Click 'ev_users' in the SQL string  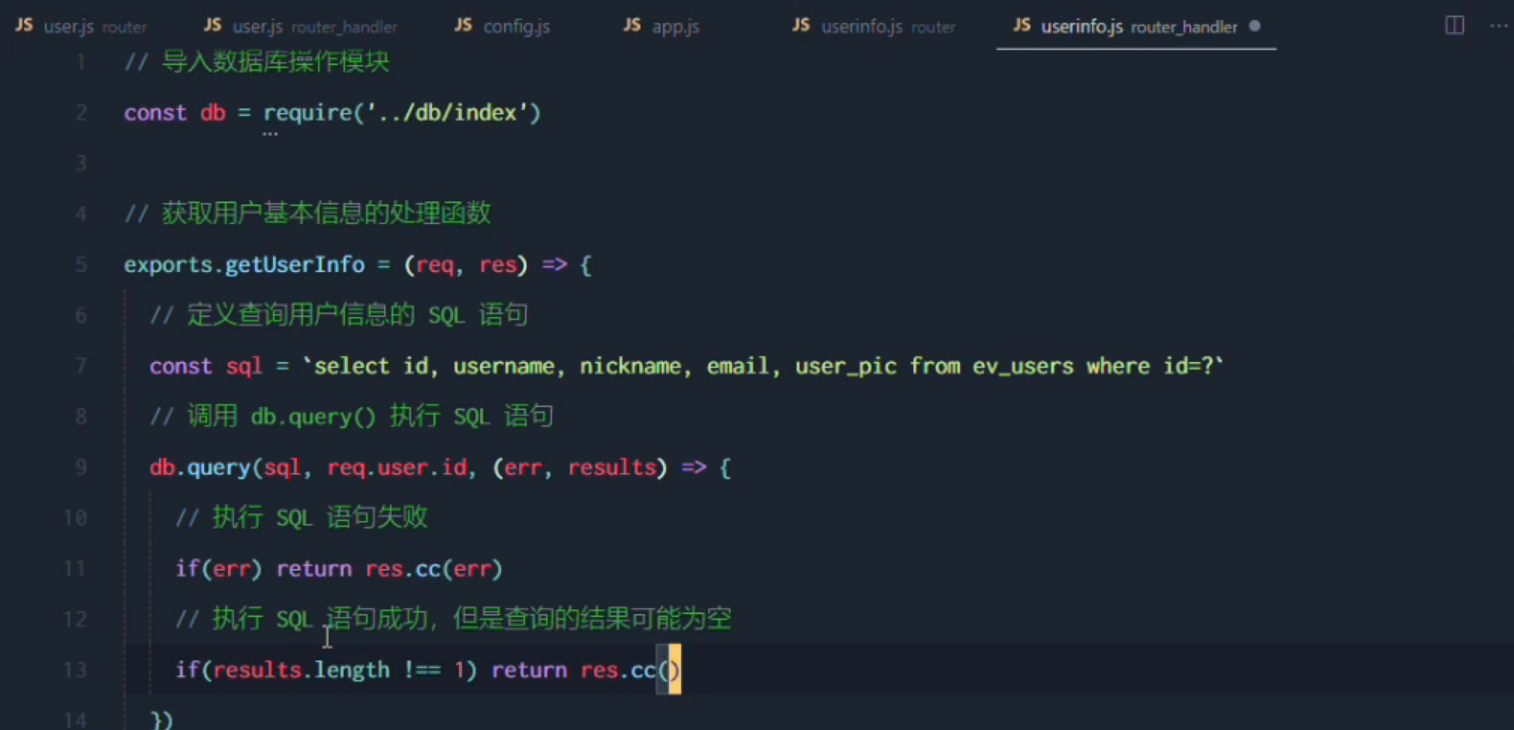click(x=1023, y=366)
